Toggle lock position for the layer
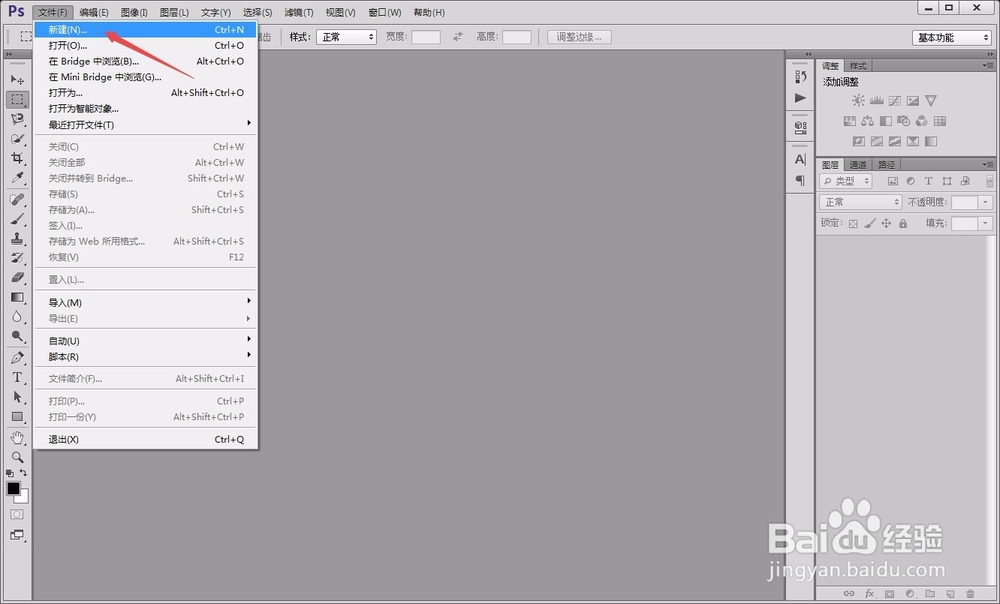This screenshot has height=604, width=1000. [x=886, y=223]
